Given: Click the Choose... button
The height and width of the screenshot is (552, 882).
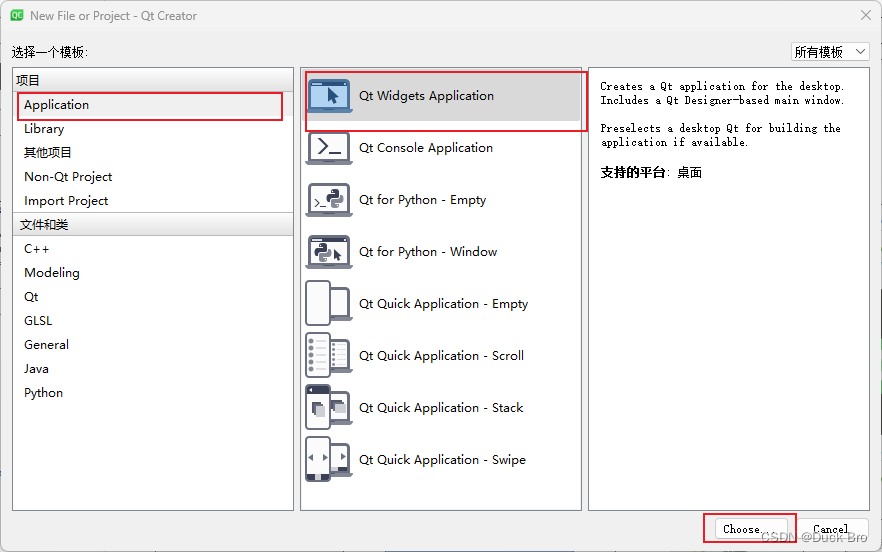Looking at the screenshot, I should pyautogui.click(x=750, y=529).
